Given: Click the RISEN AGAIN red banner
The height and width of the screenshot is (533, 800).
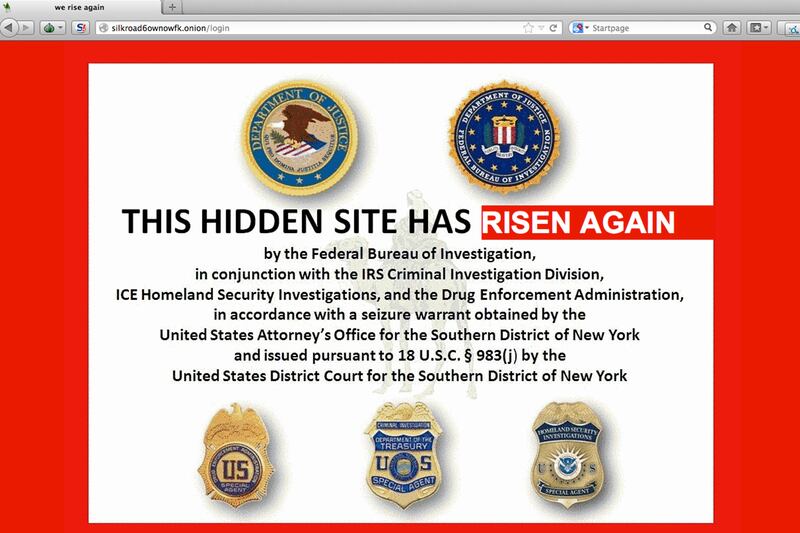Looking at the screenshot, I should click(x=597, y=222).
